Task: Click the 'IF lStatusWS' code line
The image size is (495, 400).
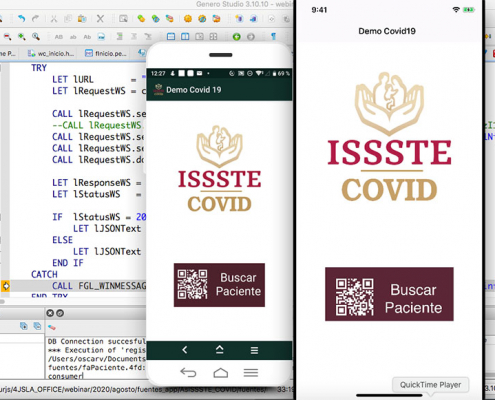Action: click(x=99, y=217)
